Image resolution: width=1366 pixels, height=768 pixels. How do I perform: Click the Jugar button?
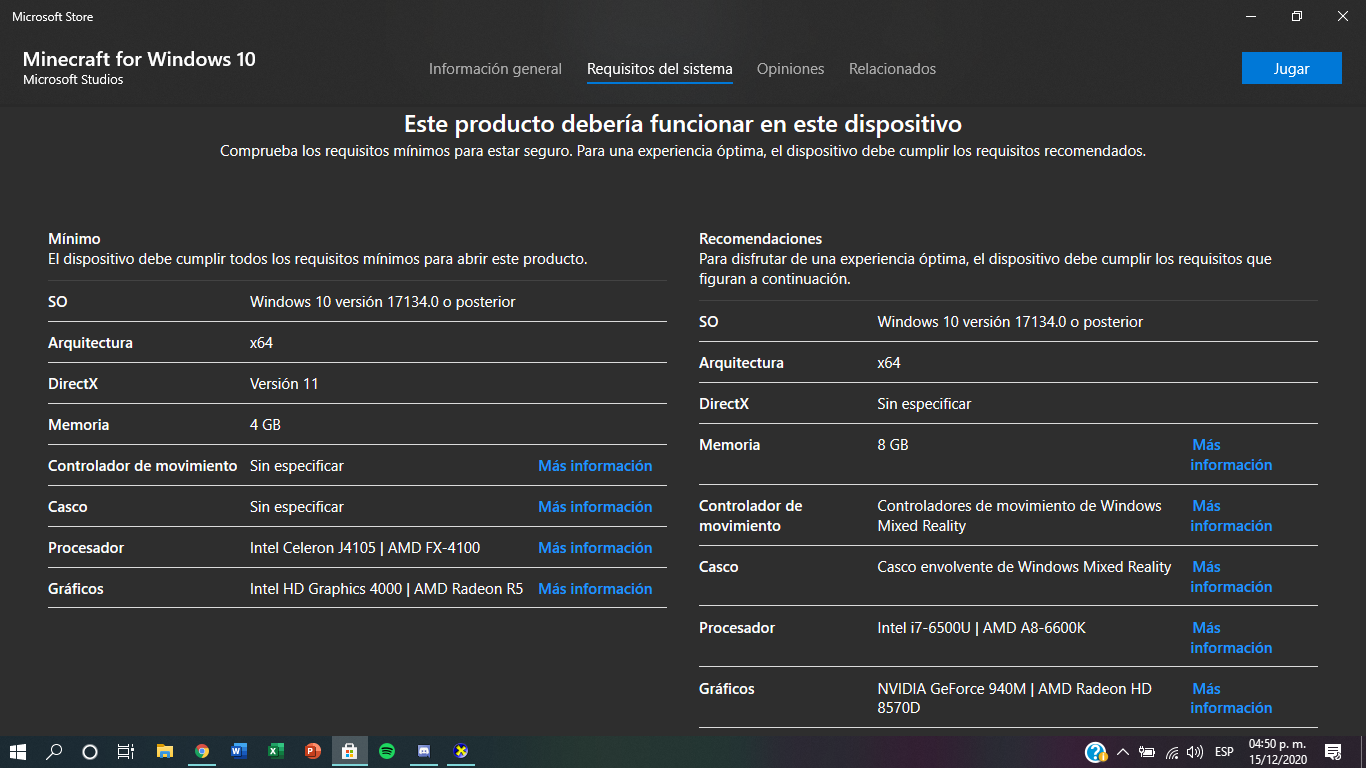click(x=1291, y=68)
